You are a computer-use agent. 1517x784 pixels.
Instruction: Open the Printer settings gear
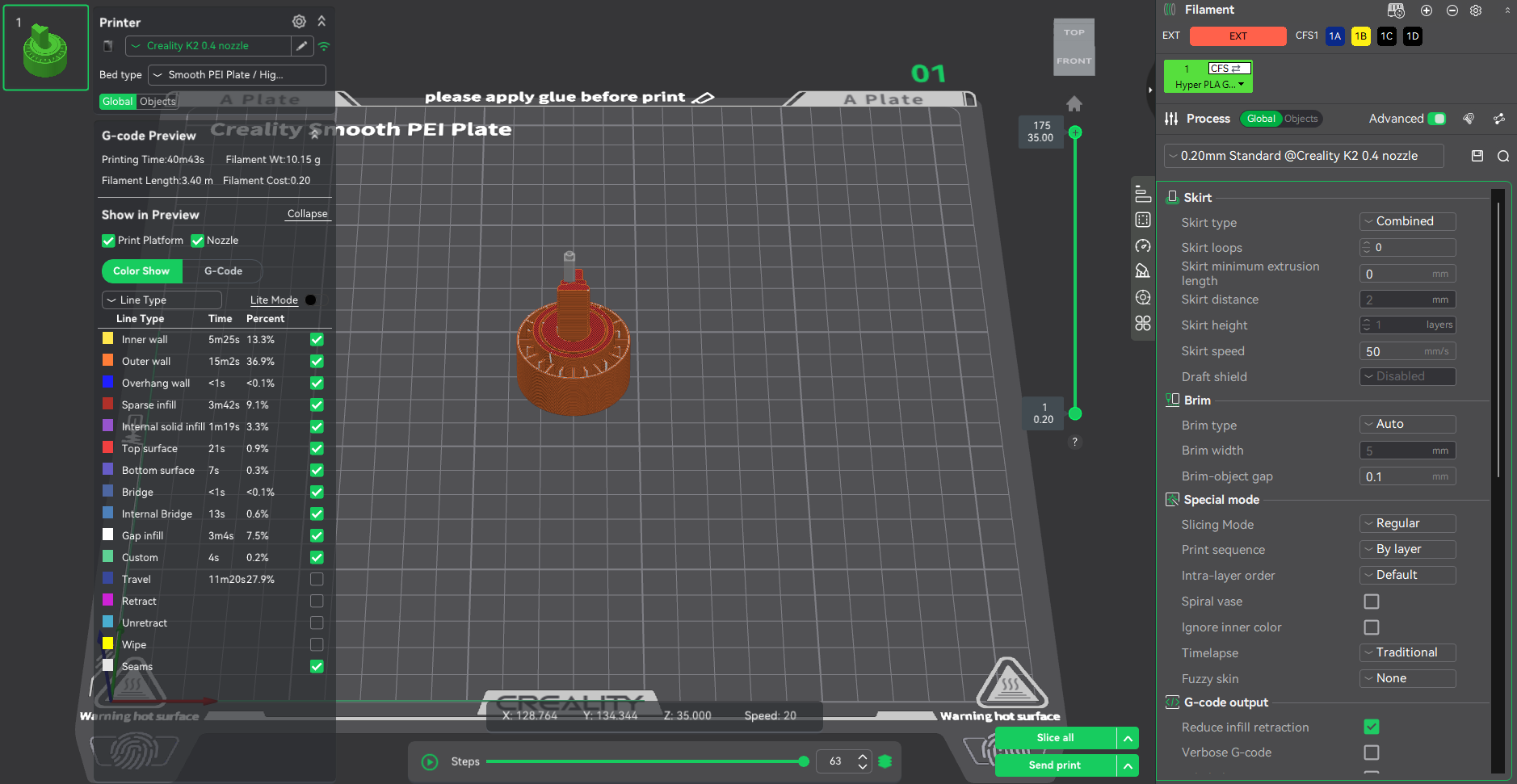299,22
